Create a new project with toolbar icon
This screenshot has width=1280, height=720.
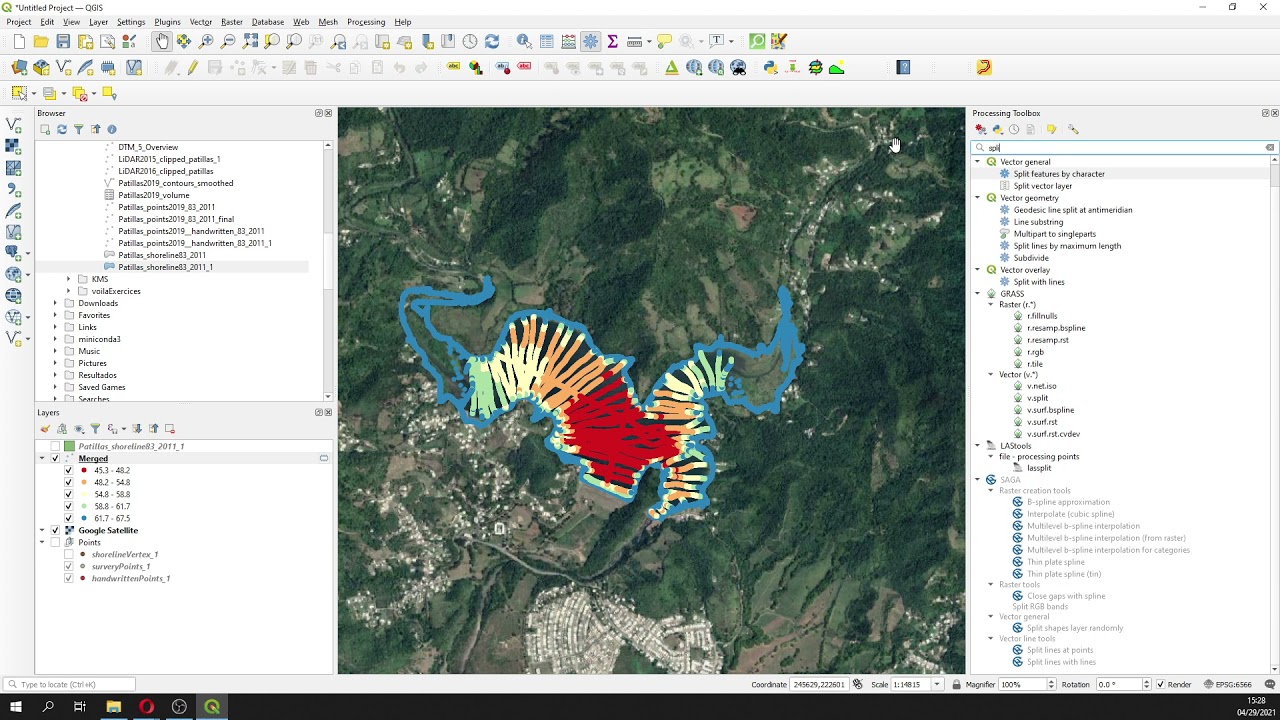[x=19, y=41]
